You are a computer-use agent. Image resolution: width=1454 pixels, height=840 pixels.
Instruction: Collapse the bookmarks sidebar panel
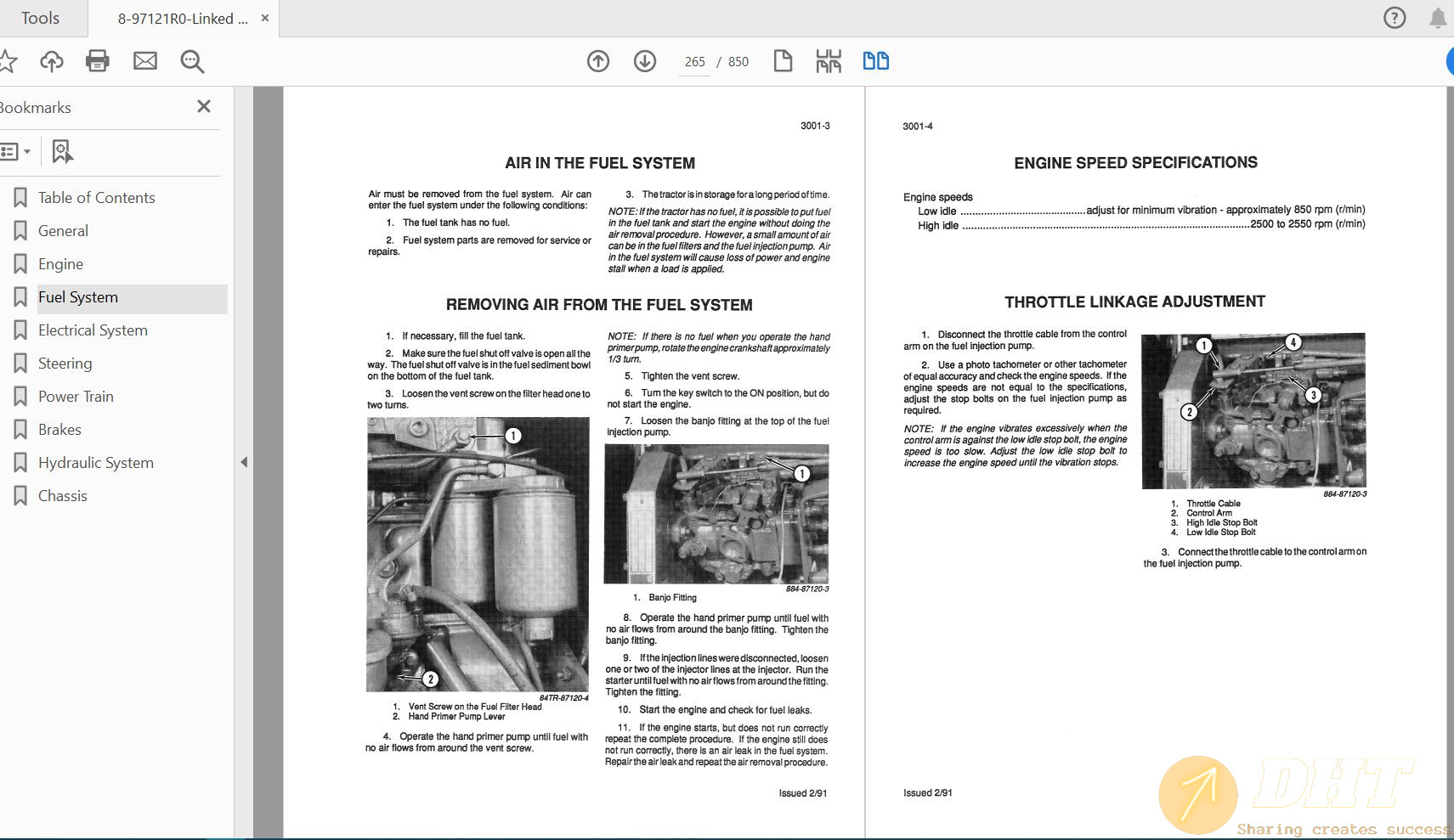click(244, 461)
